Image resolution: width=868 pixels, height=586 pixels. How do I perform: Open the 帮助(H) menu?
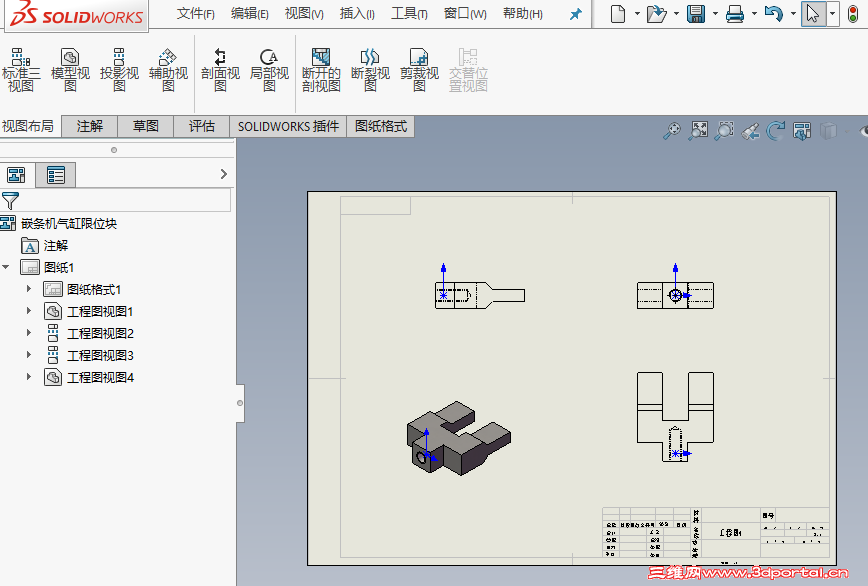tap(523, 14)
